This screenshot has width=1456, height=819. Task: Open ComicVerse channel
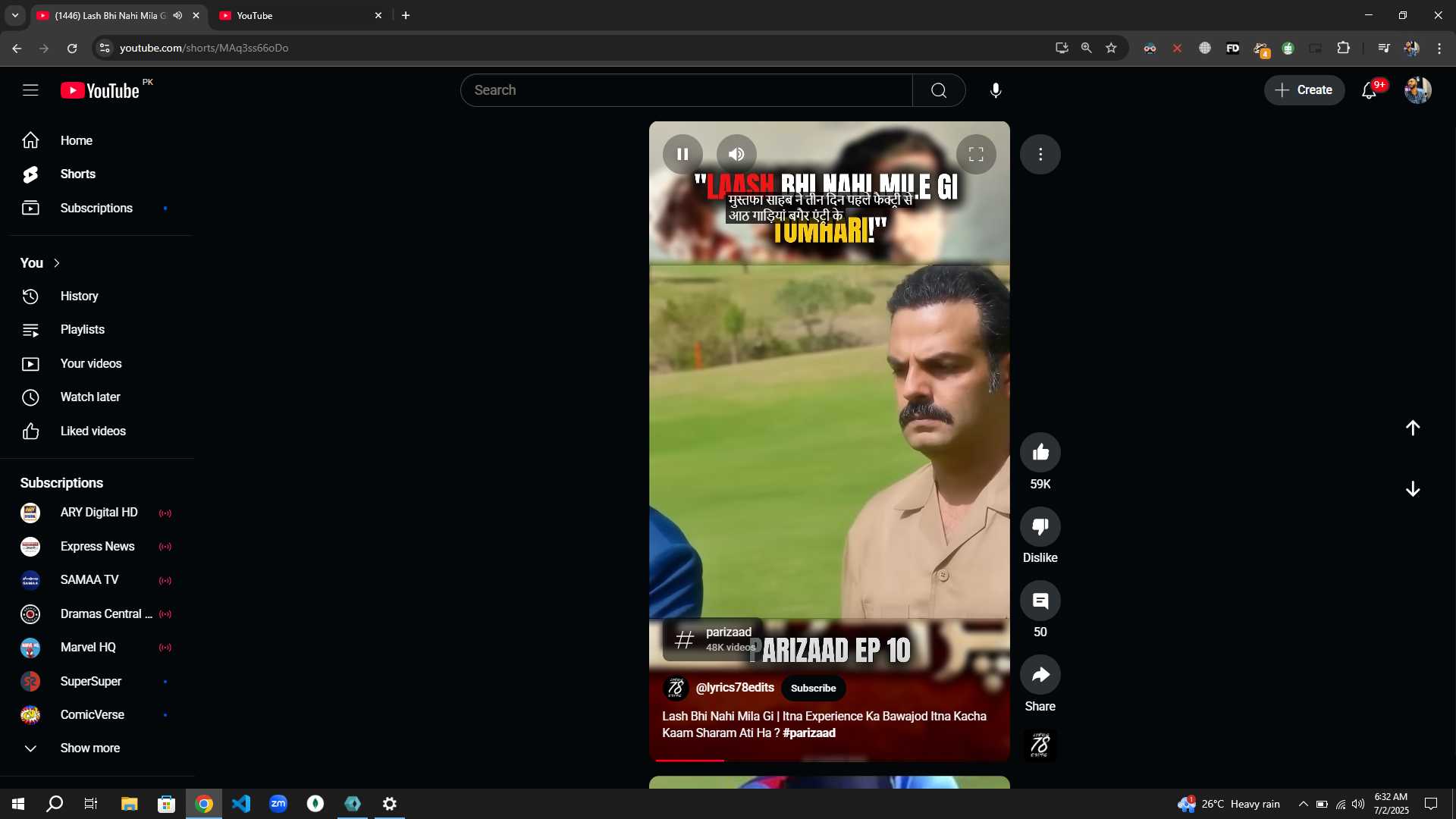pyautogui.click(x=97, y=715)
